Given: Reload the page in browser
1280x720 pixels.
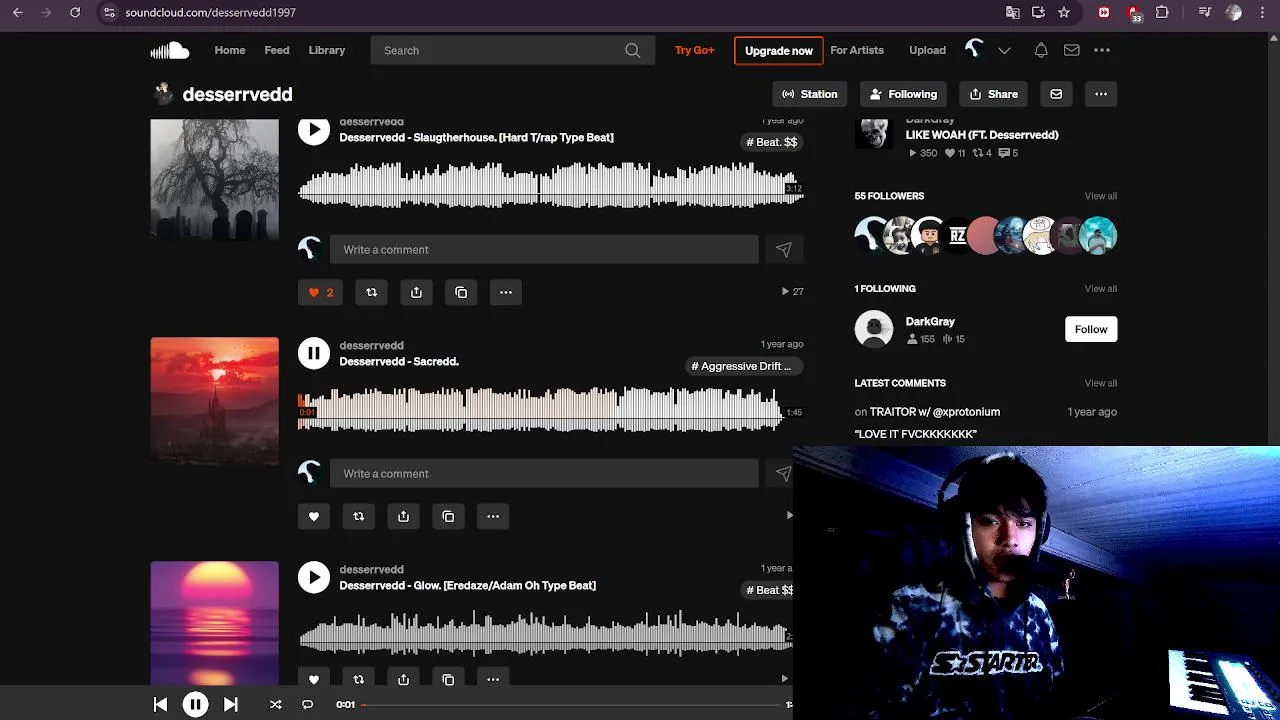Looking at the screenshot, I should tap(75, 12).
